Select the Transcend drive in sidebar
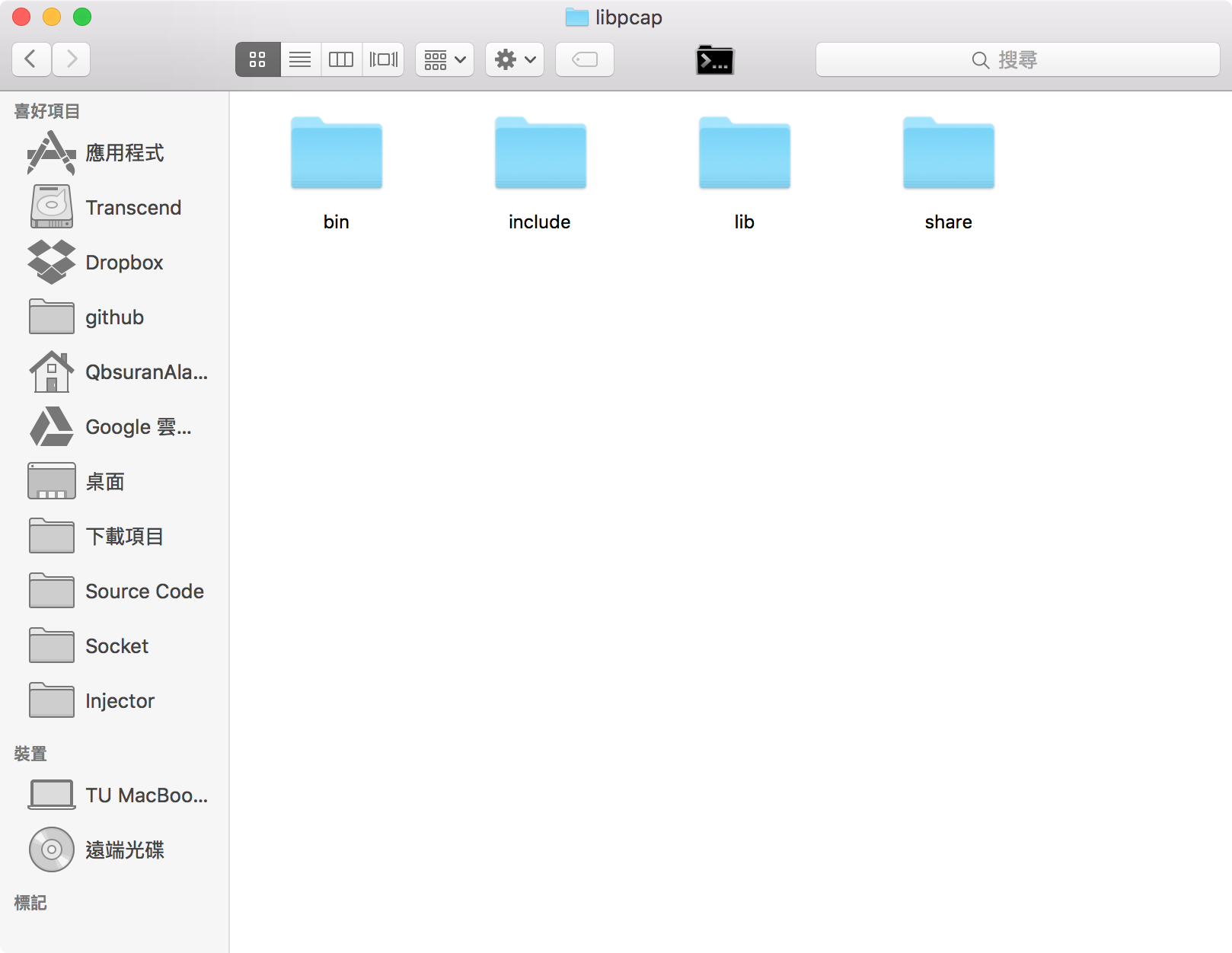This screenshot has height=953, width=1232. (132, 208)
